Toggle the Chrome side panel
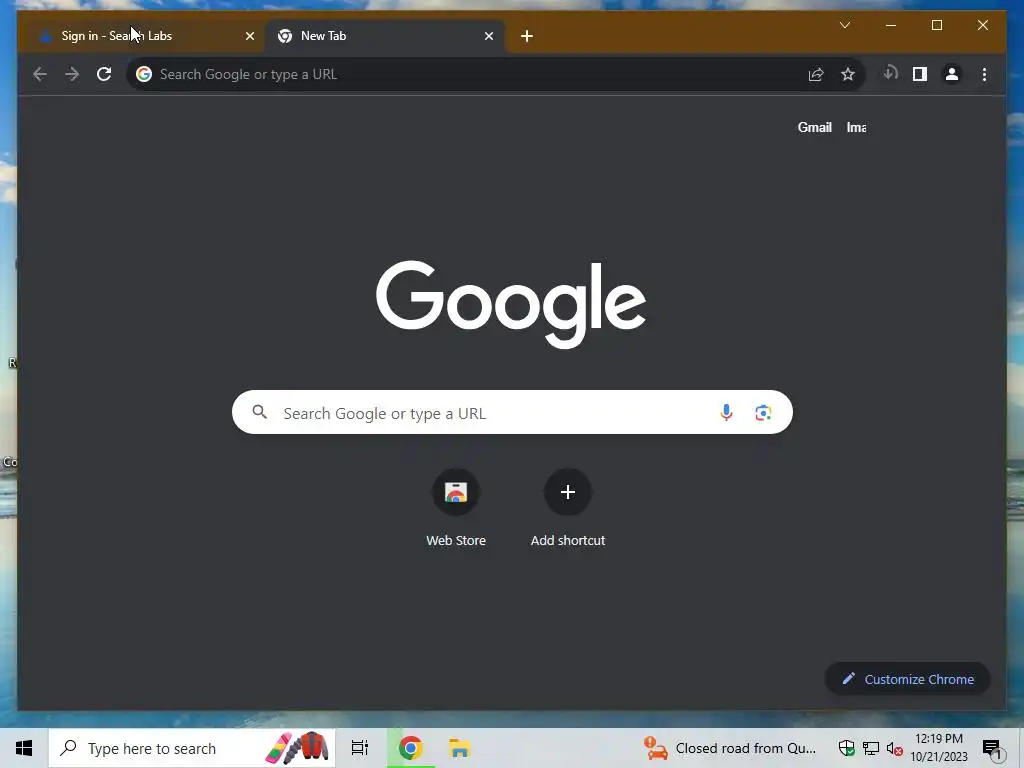 [920, 74]
